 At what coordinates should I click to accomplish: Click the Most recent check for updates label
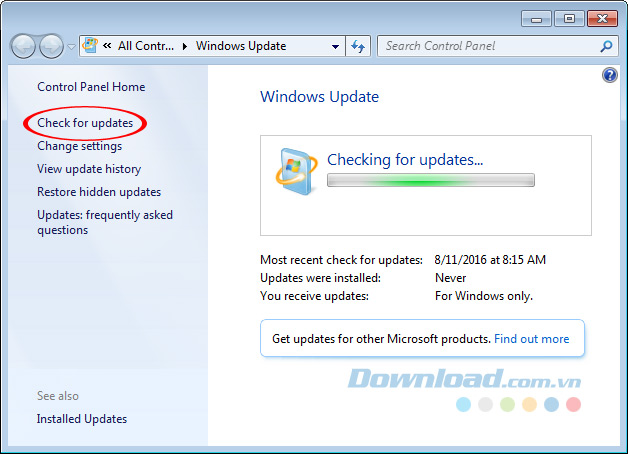(x=341, y=260)
